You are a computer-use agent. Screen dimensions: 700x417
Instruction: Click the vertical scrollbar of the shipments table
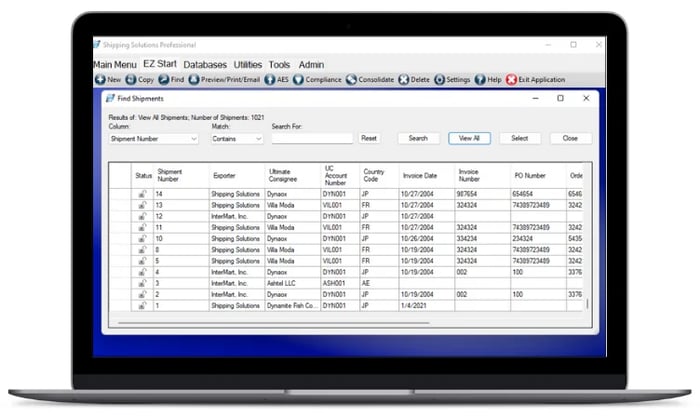point(587,304)
